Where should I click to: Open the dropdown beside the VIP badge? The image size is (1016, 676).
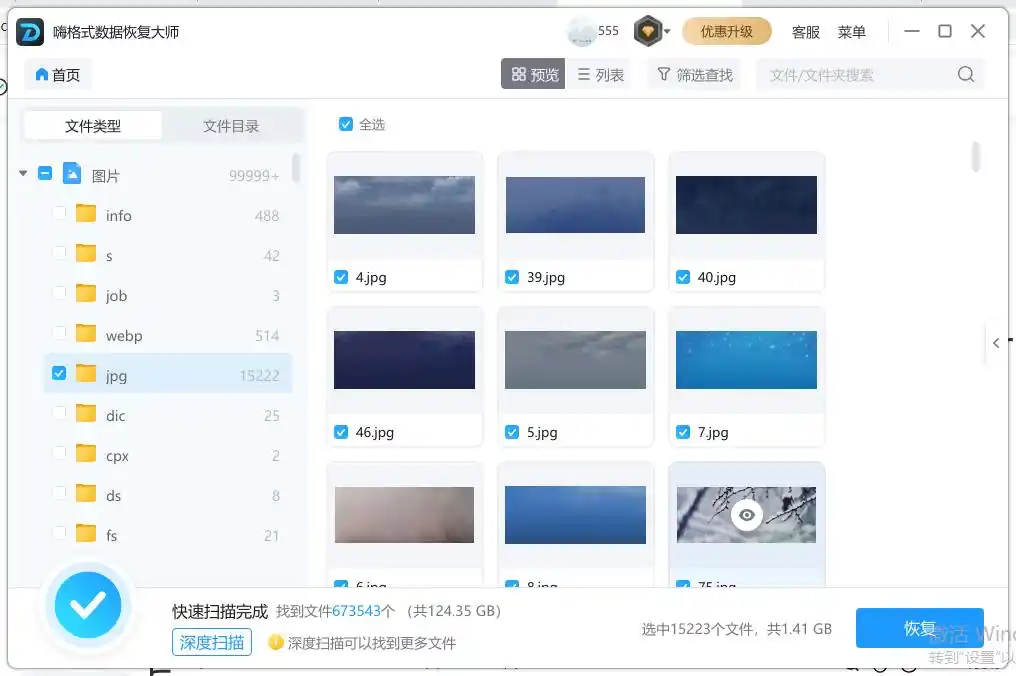click(x=668, y=31)
